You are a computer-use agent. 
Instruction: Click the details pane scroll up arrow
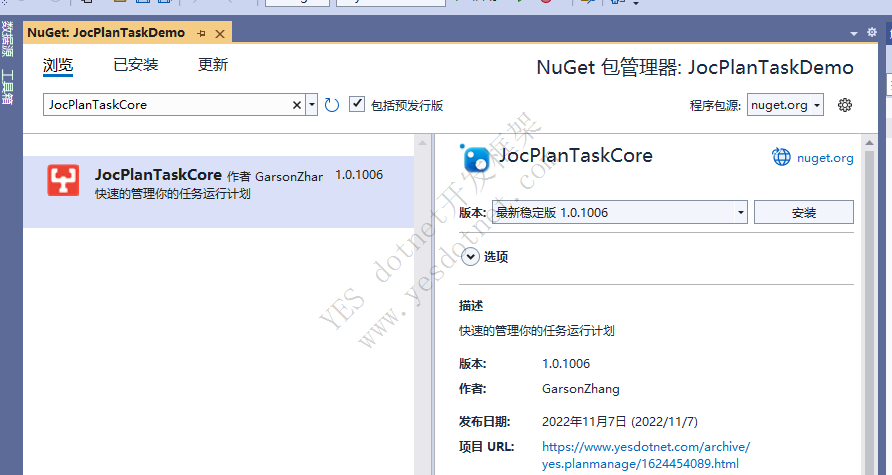point(869,142)
